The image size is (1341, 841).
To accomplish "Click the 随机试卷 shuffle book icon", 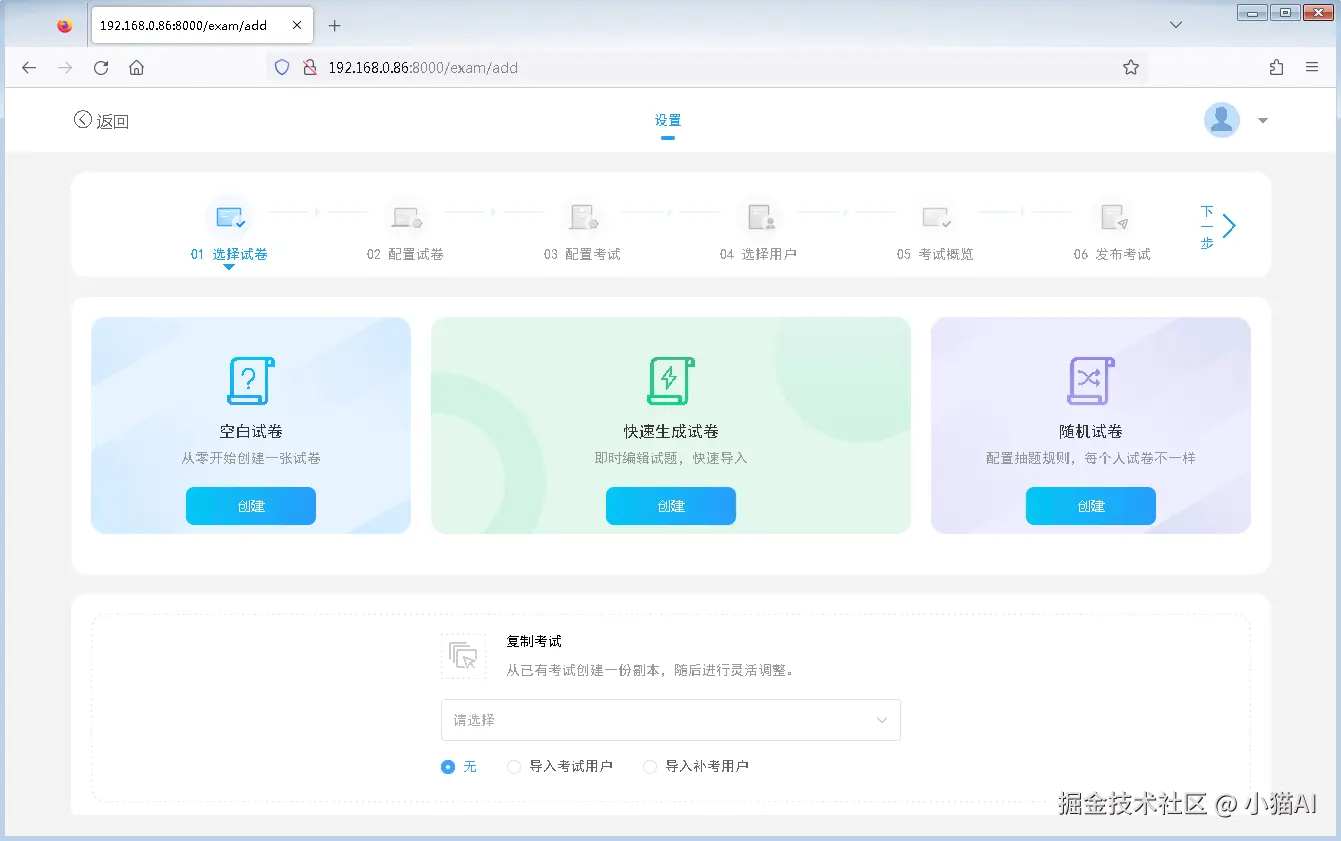I will tap(1090, 381).
